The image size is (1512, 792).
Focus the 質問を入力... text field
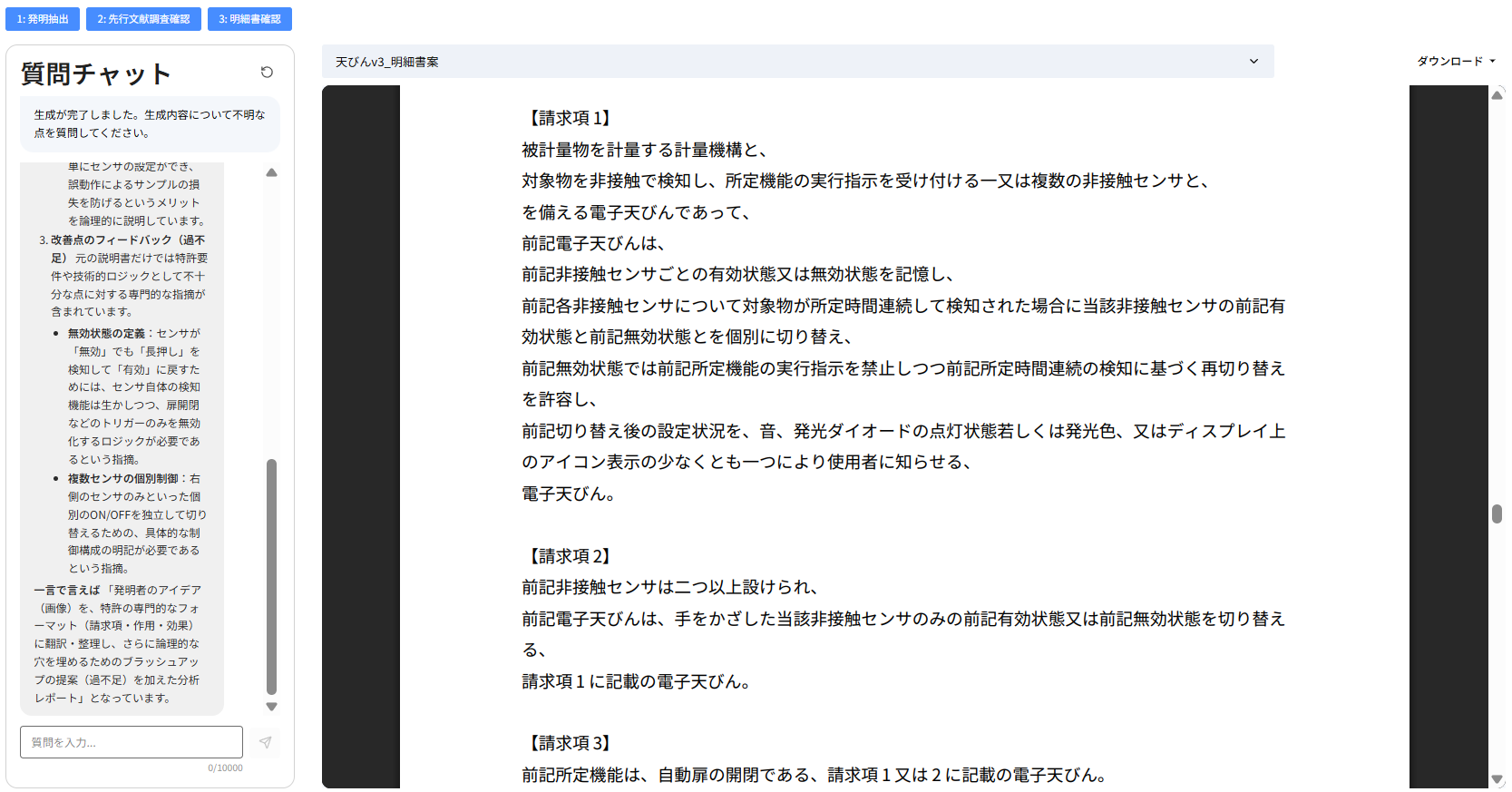point(132,742)
